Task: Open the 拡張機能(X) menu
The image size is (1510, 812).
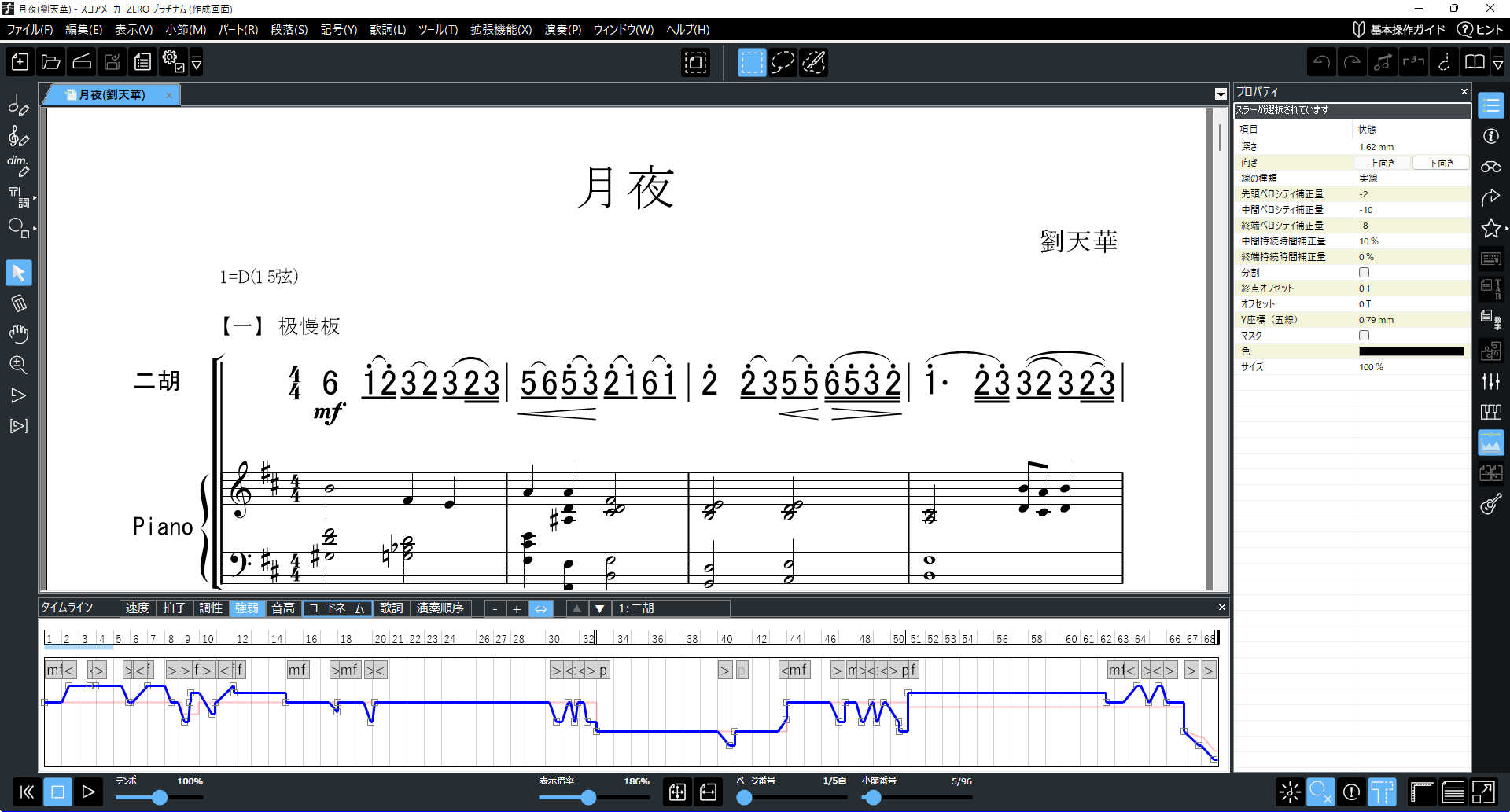Action: pos(501,30)
